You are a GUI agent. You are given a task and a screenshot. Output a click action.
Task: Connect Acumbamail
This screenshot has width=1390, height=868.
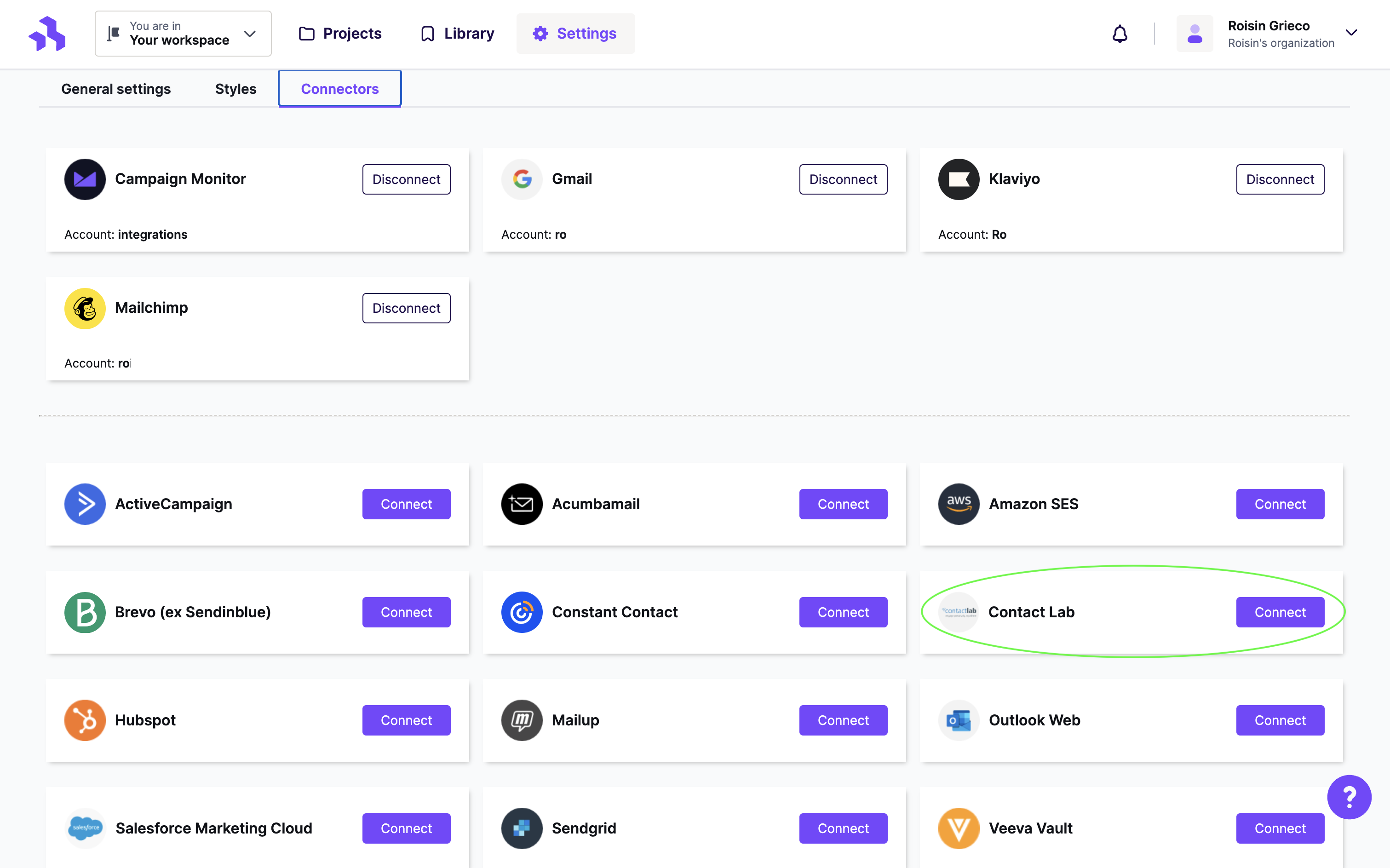[843, 504]
